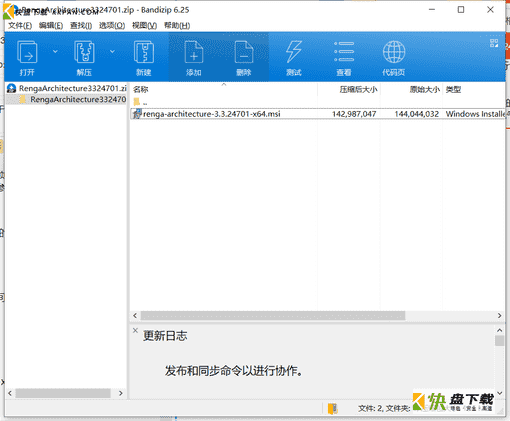This screenshot has width=510, height=421.
Task: Click the Delete (删除) file icon
Action: (244, 52)
